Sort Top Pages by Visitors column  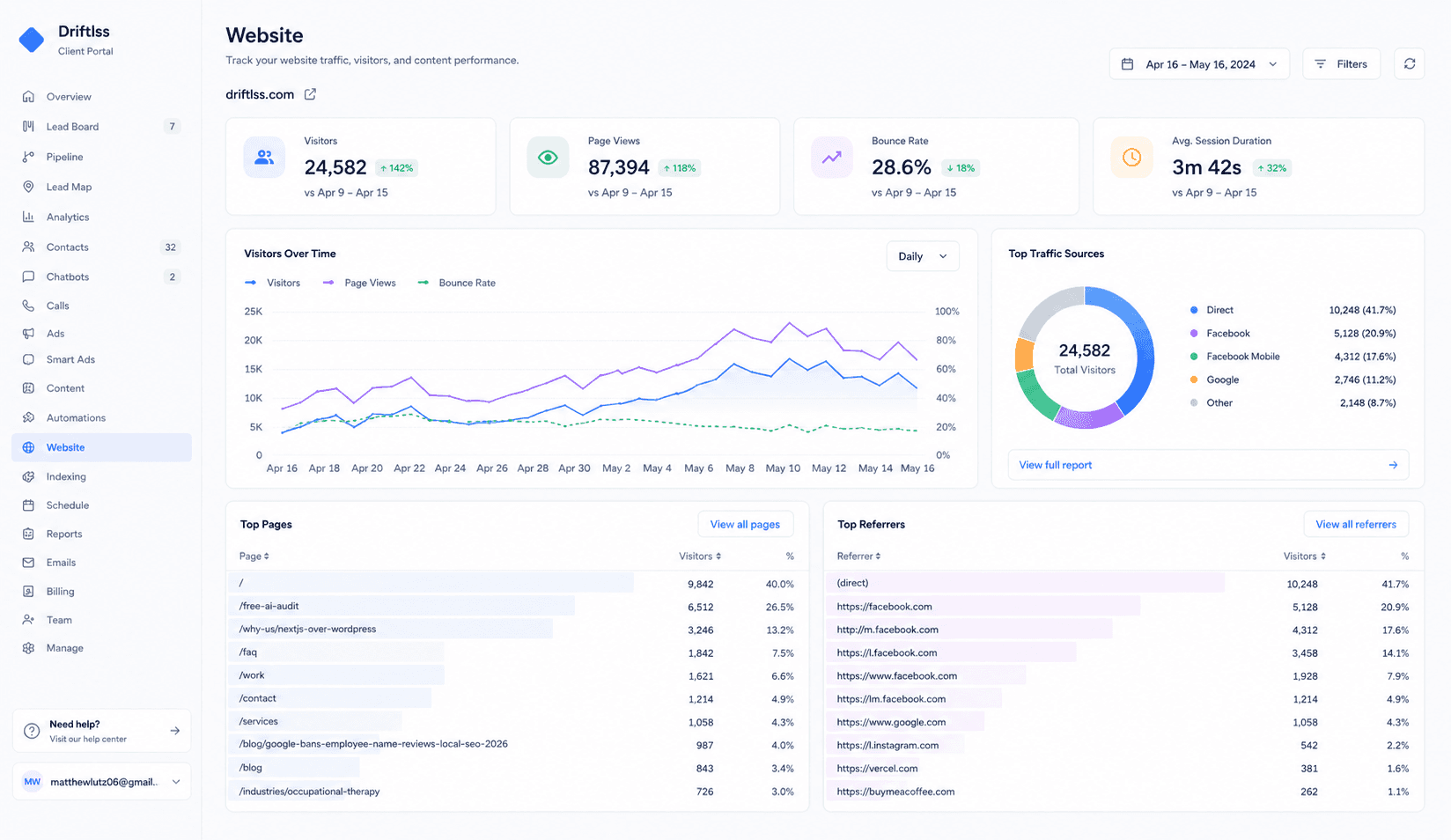pyautogui.click(x=700, y=556)
